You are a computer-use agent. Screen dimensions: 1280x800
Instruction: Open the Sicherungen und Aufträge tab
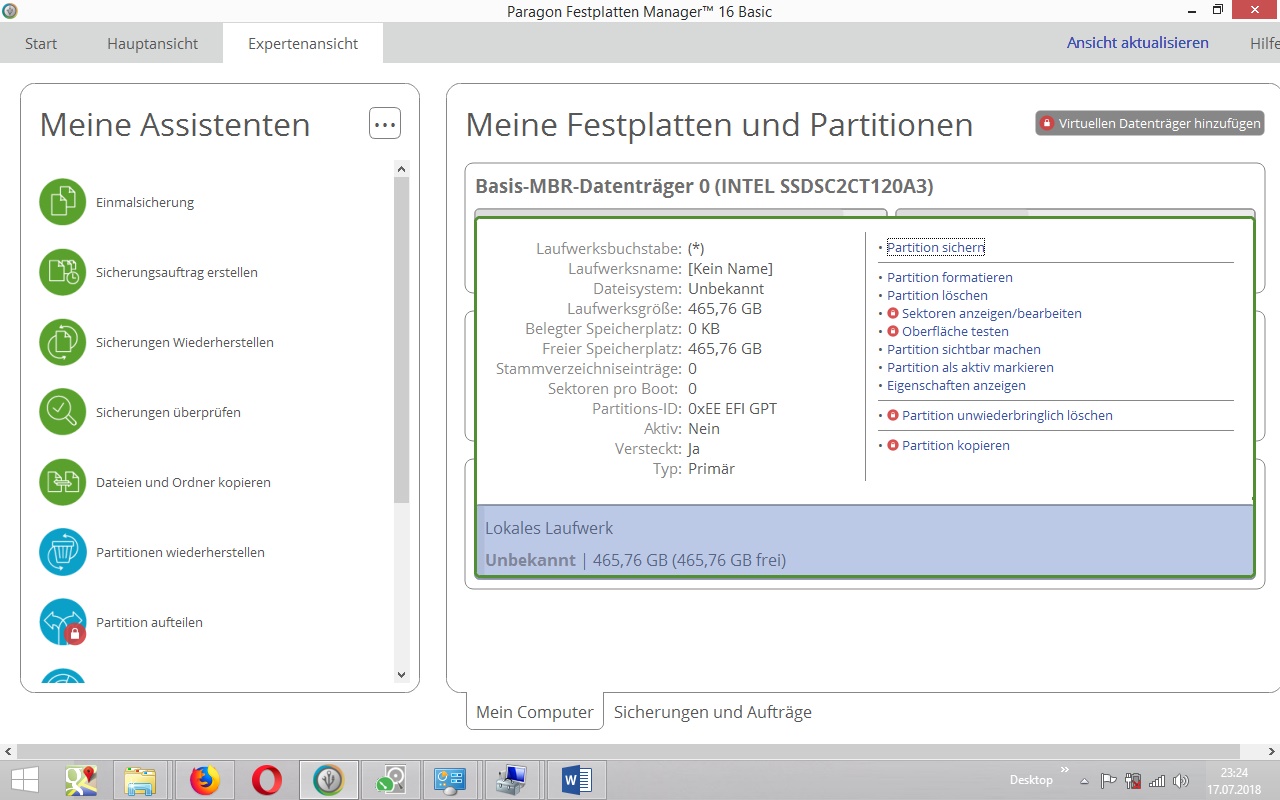point(713,712)
